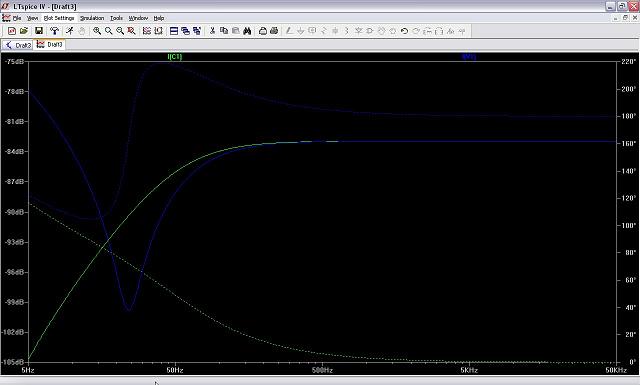The width and height of the screenshot is (640, 385).
Task: Click the Print printer icon
Action: [274, 31]
